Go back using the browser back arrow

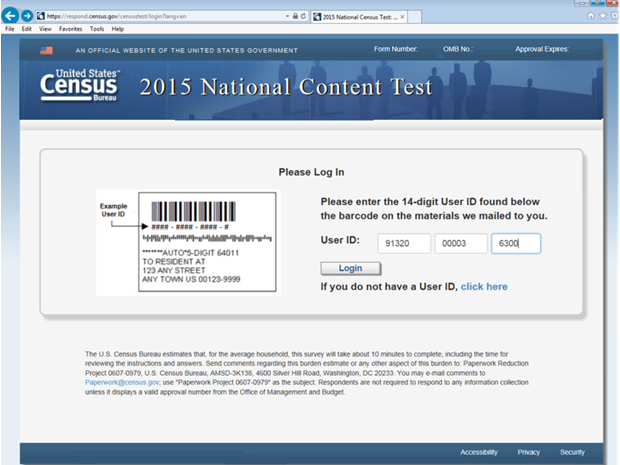click(x=10, y=16)
